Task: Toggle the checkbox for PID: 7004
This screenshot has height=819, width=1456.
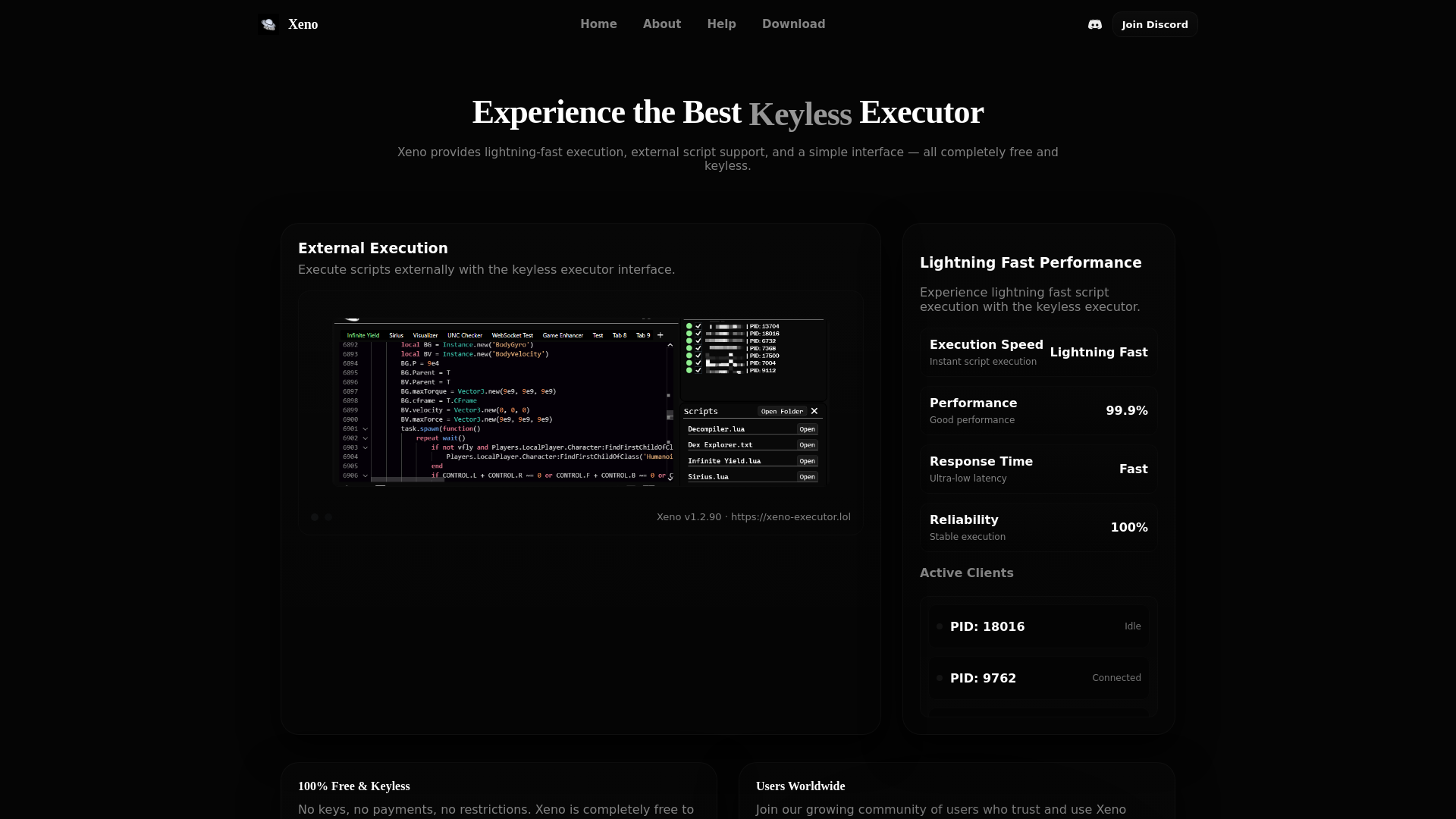Action: click(698, 362)
